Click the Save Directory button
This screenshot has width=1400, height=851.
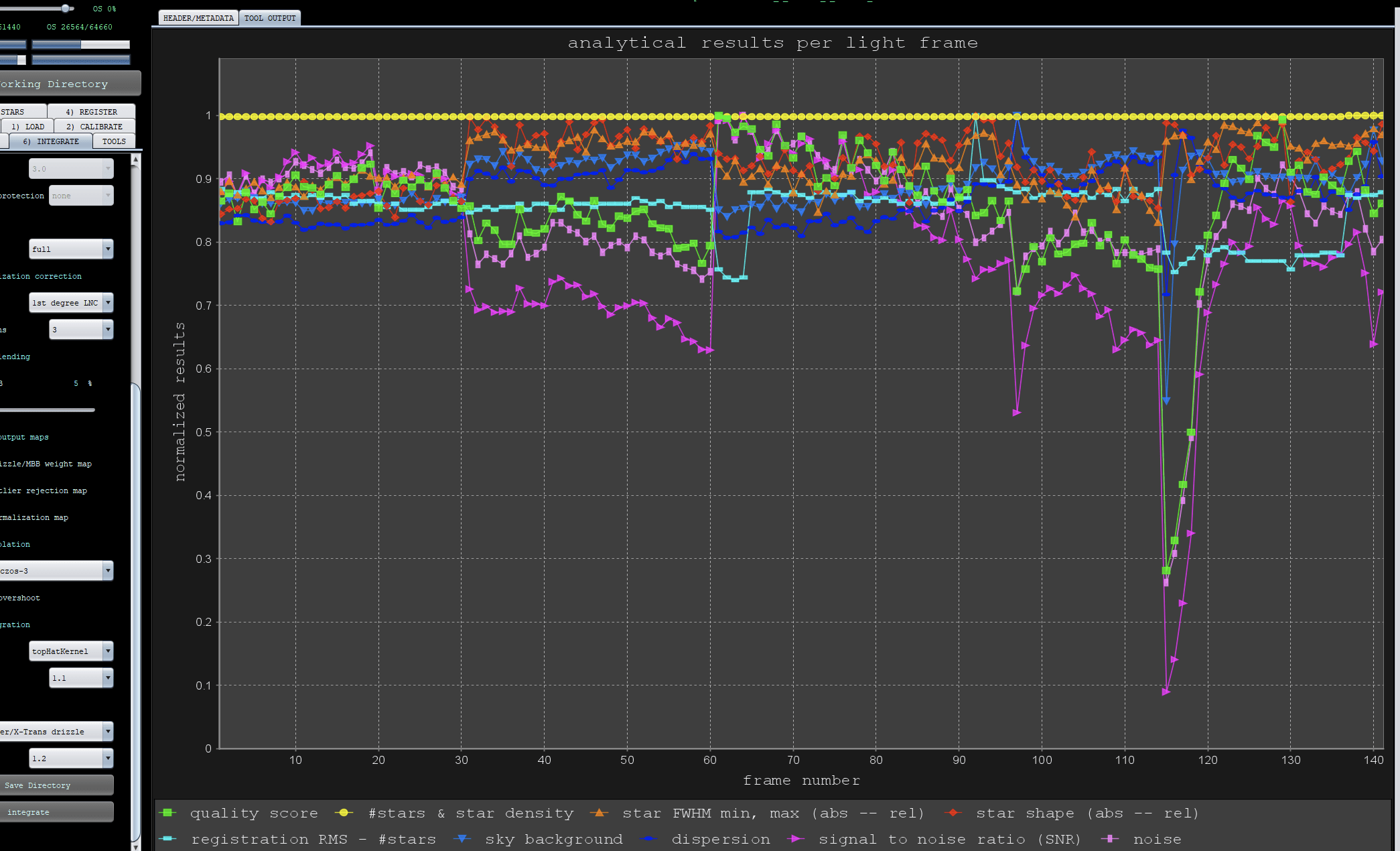point(56,785)
